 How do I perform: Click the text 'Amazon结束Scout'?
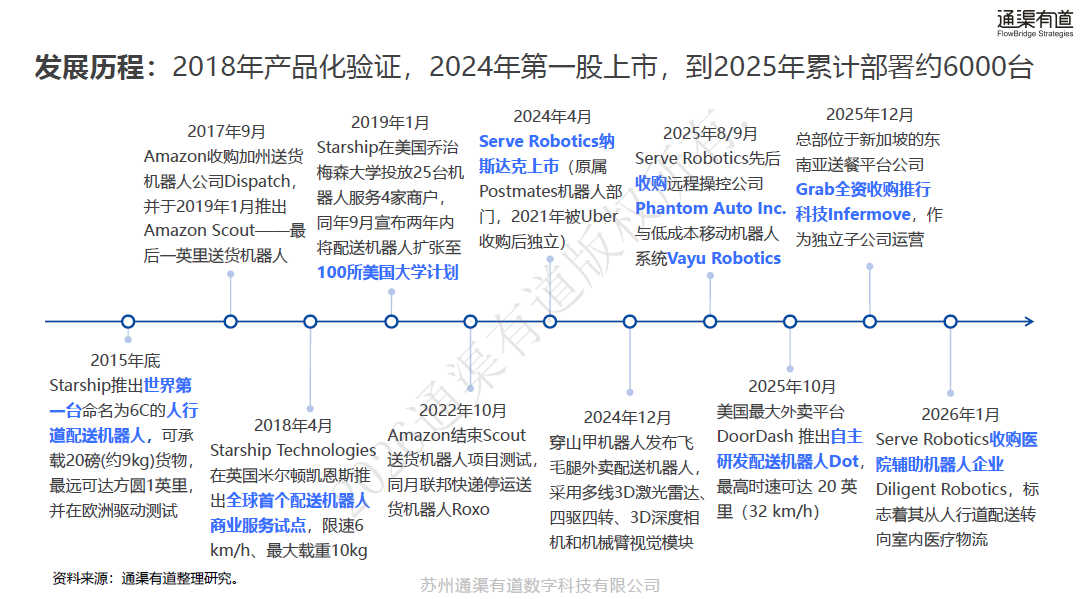pyautogui.click(x=456, y=435)
